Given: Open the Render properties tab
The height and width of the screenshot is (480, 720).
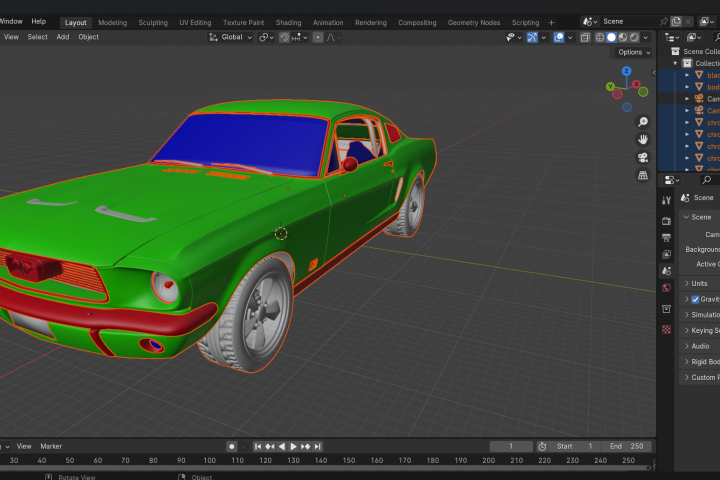Looking at the screenshot, I should (666, 221).
